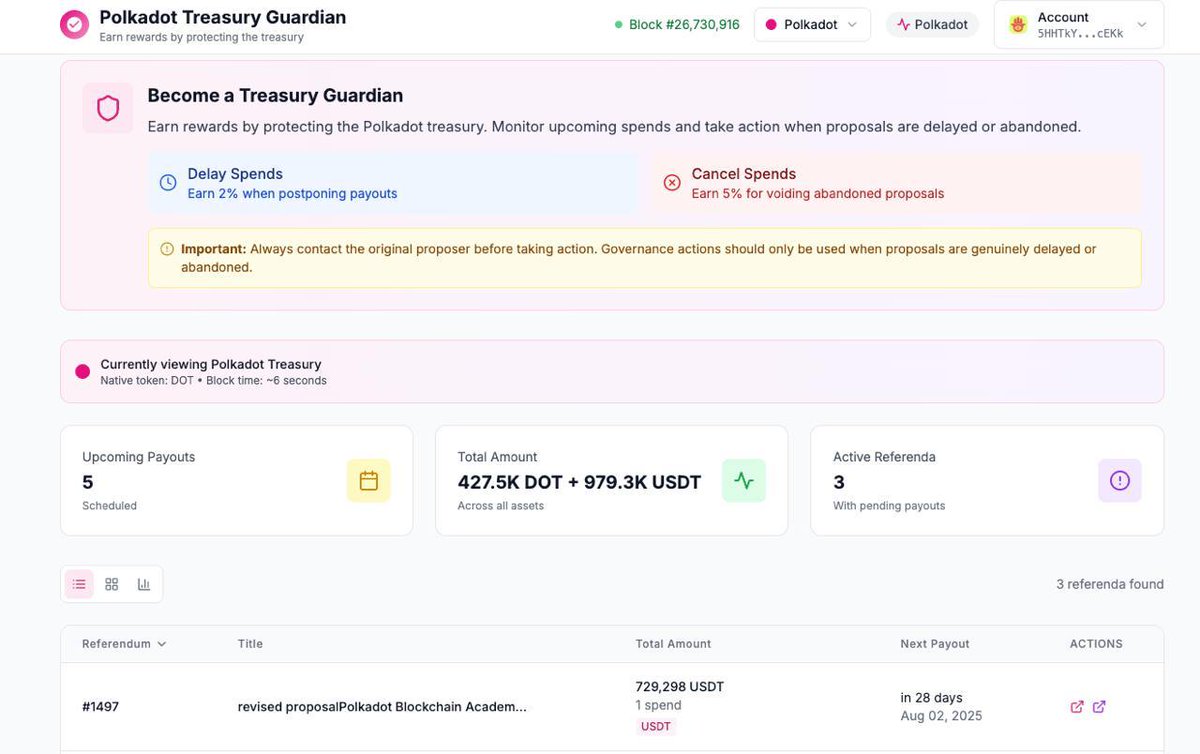Open the second external link icon for #1497

[x=1099, y=707]
